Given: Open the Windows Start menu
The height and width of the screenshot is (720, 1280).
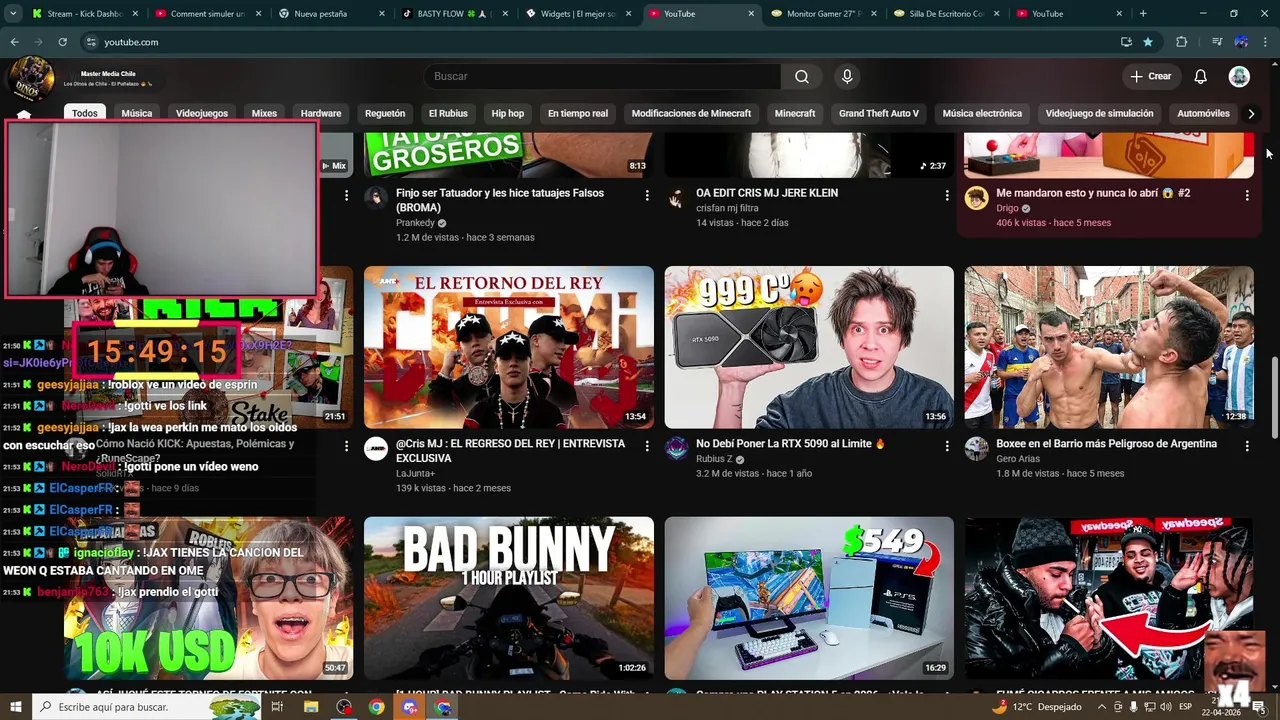Looking at the screenshot, I should (15, 707).
